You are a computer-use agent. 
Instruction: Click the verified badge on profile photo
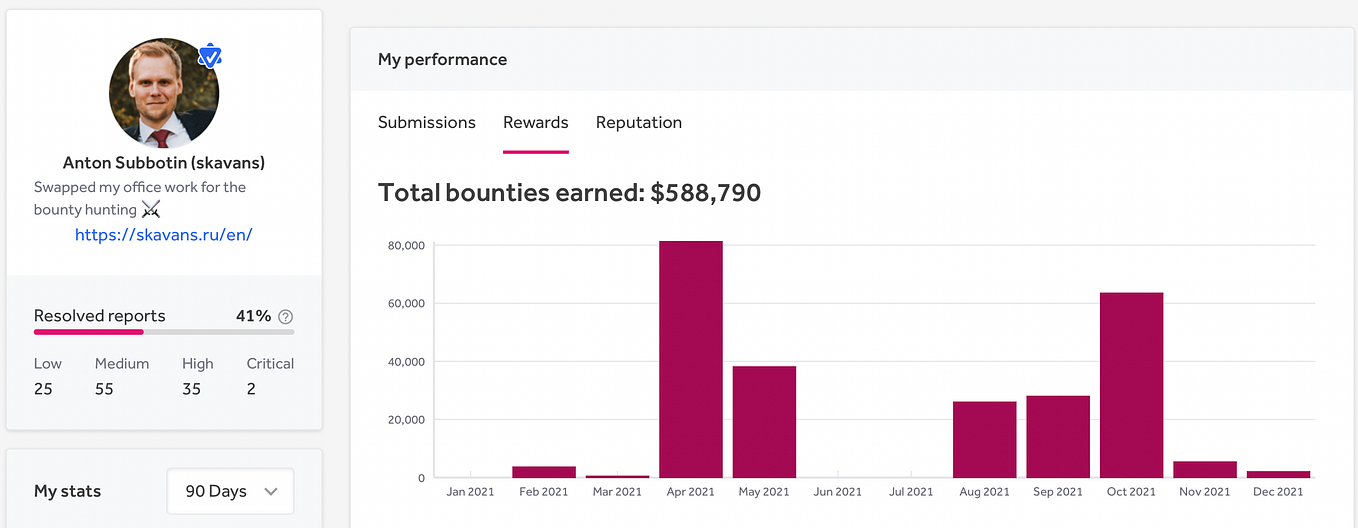pyautogui.click(x=209, y=56)
